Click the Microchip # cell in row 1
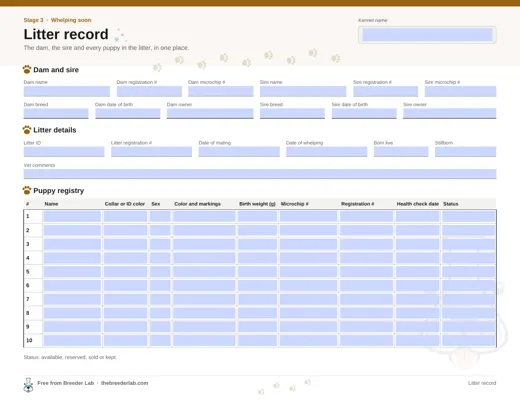This screenshot has height=402, width=520. tap(308, 216)
